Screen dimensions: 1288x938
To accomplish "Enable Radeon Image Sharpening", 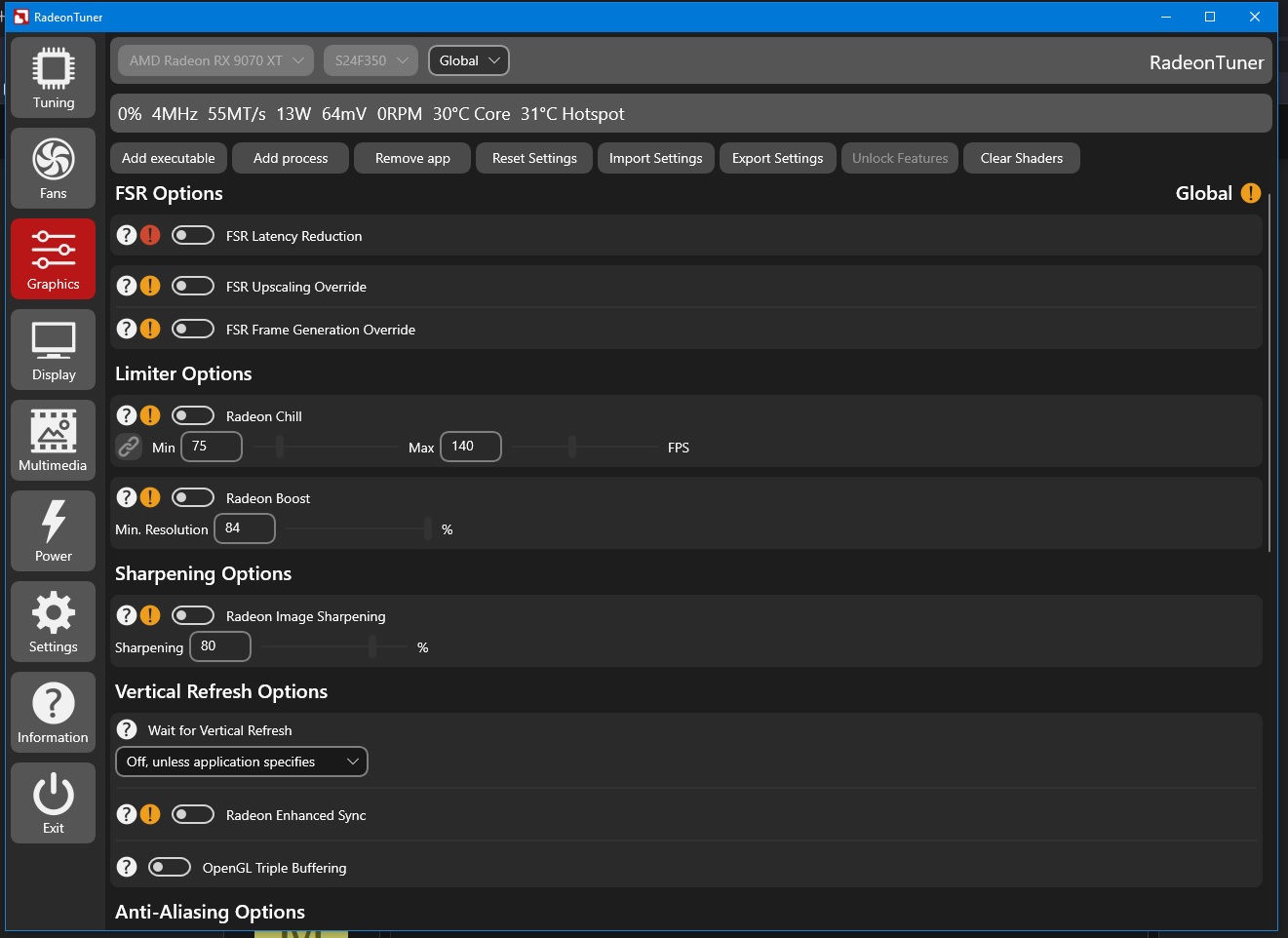I will pos(193,615).
